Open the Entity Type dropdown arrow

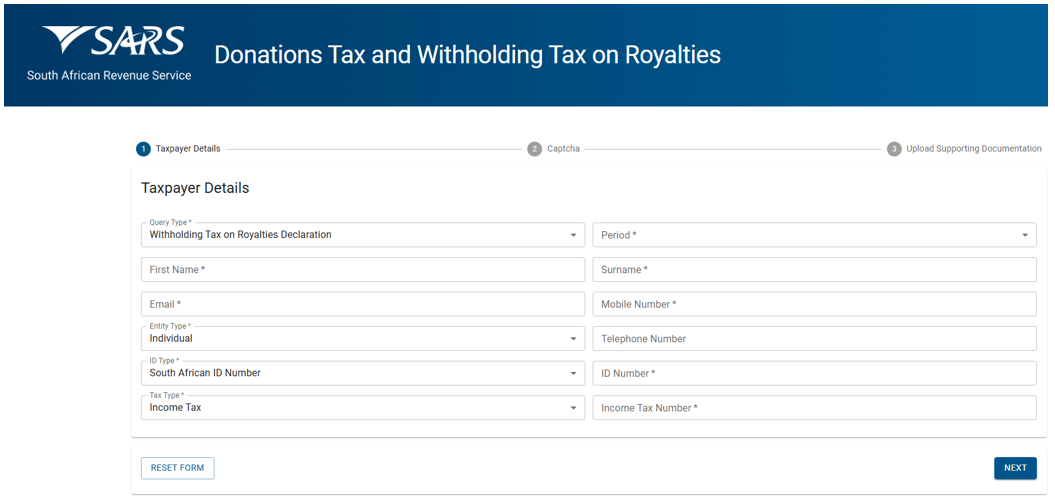point(573,339)
